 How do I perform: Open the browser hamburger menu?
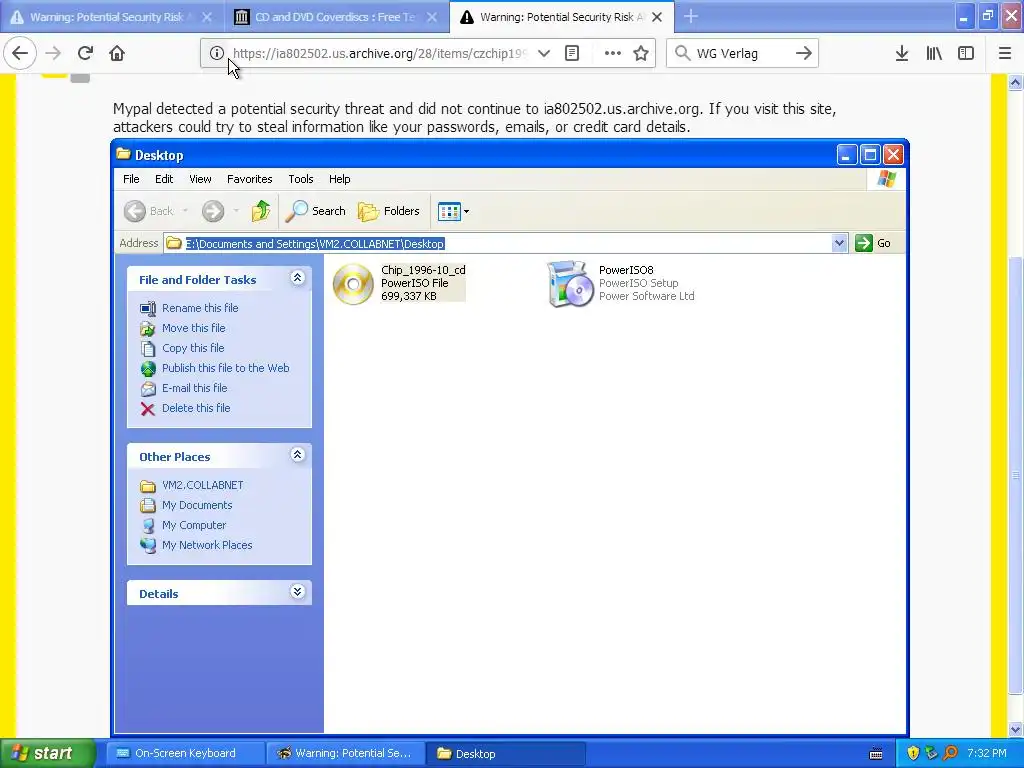1005,53
